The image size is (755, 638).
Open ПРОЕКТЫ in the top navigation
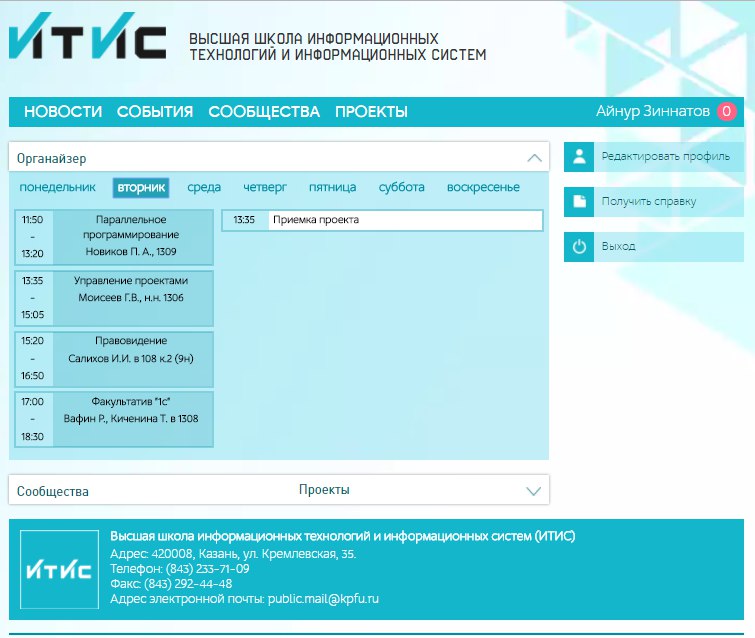pyautogui.click(x=371, y=112)
